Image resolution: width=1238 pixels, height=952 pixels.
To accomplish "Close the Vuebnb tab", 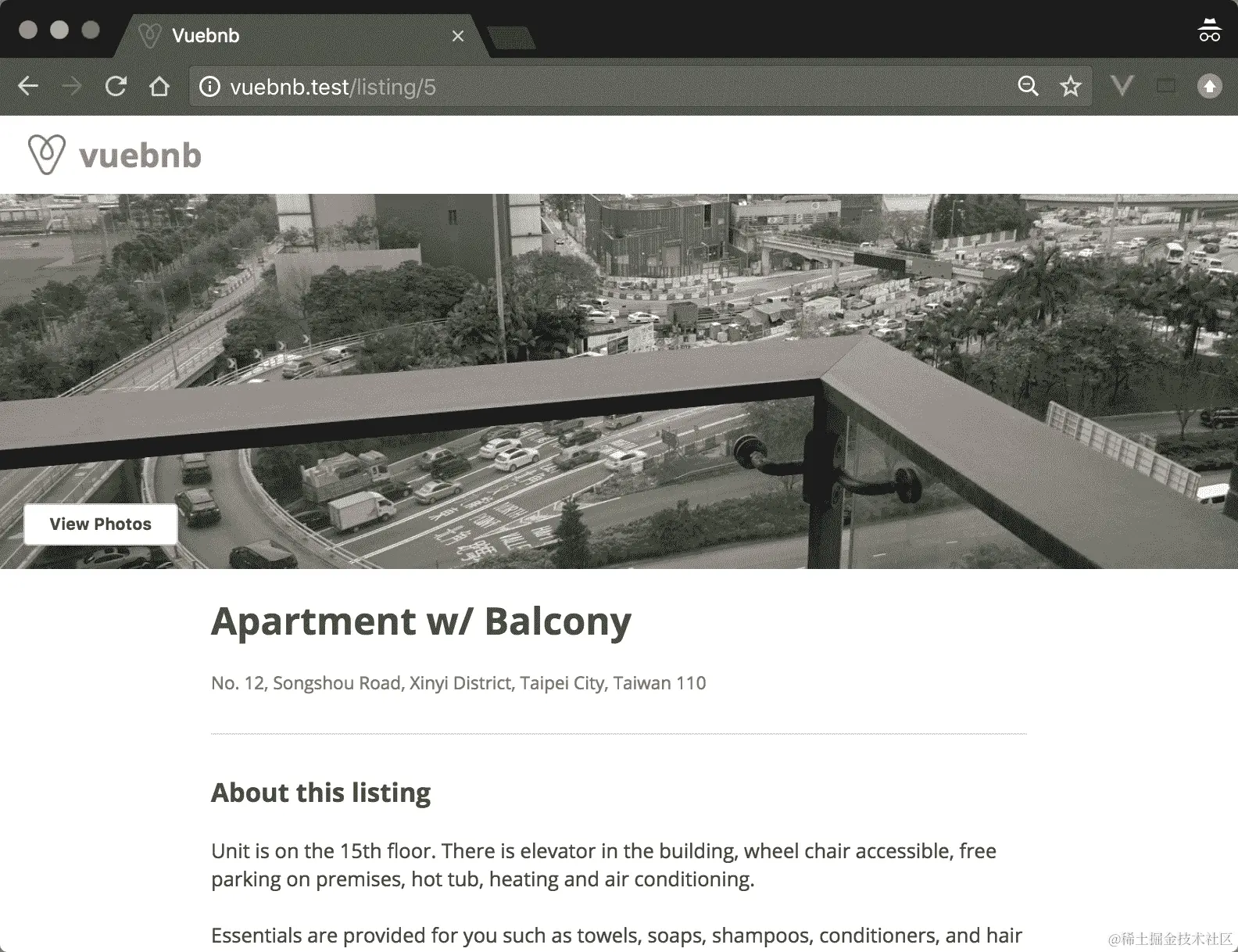I will click(458, 36).
